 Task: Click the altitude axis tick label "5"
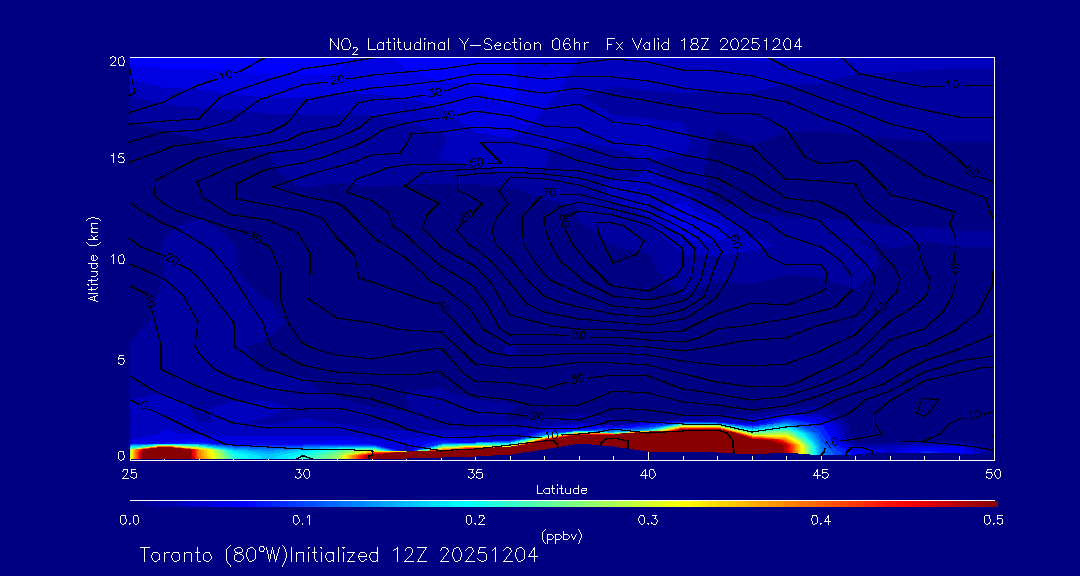click(121, 360)
